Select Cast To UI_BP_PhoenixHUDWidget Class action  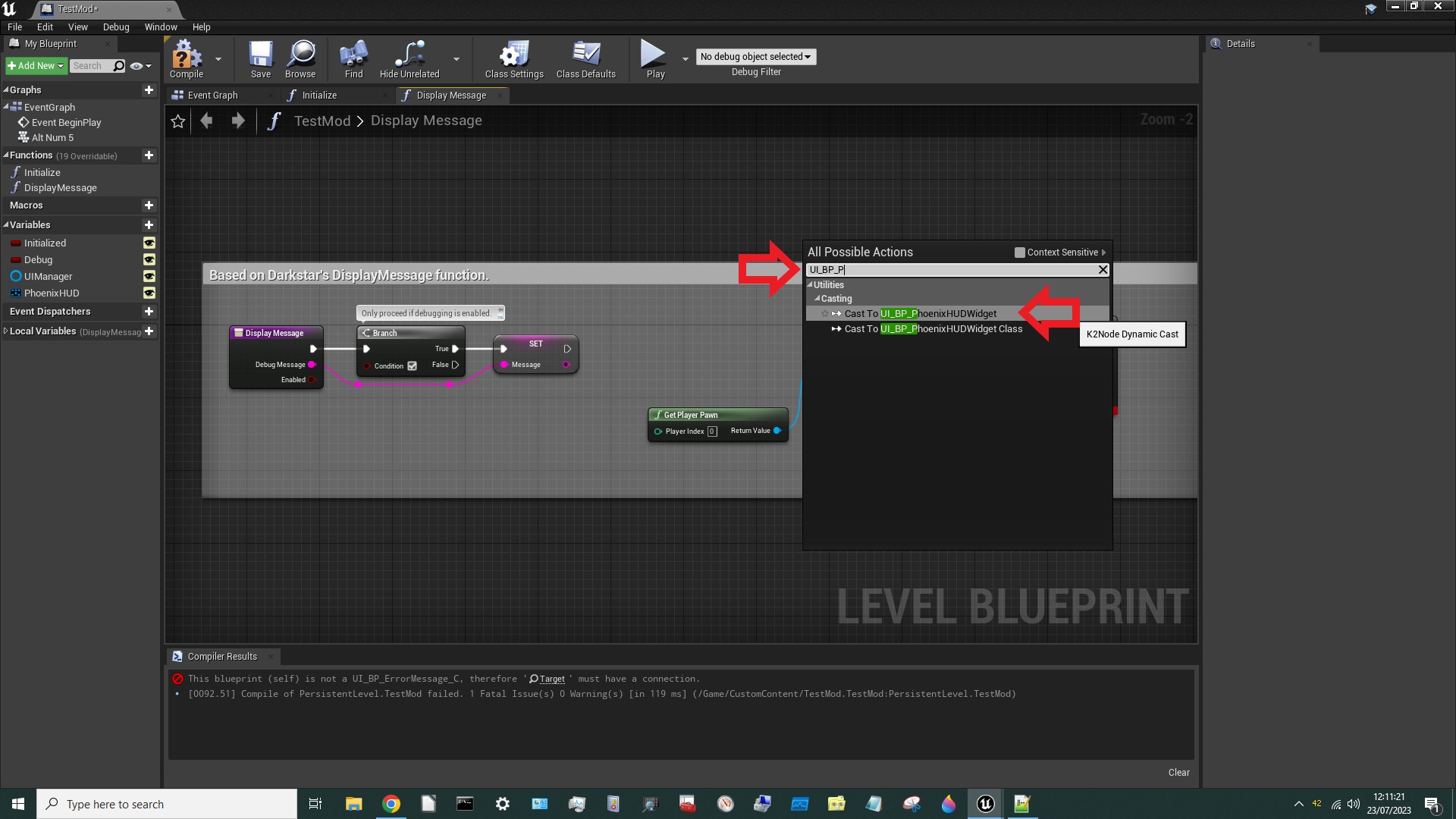pos(934,329)
